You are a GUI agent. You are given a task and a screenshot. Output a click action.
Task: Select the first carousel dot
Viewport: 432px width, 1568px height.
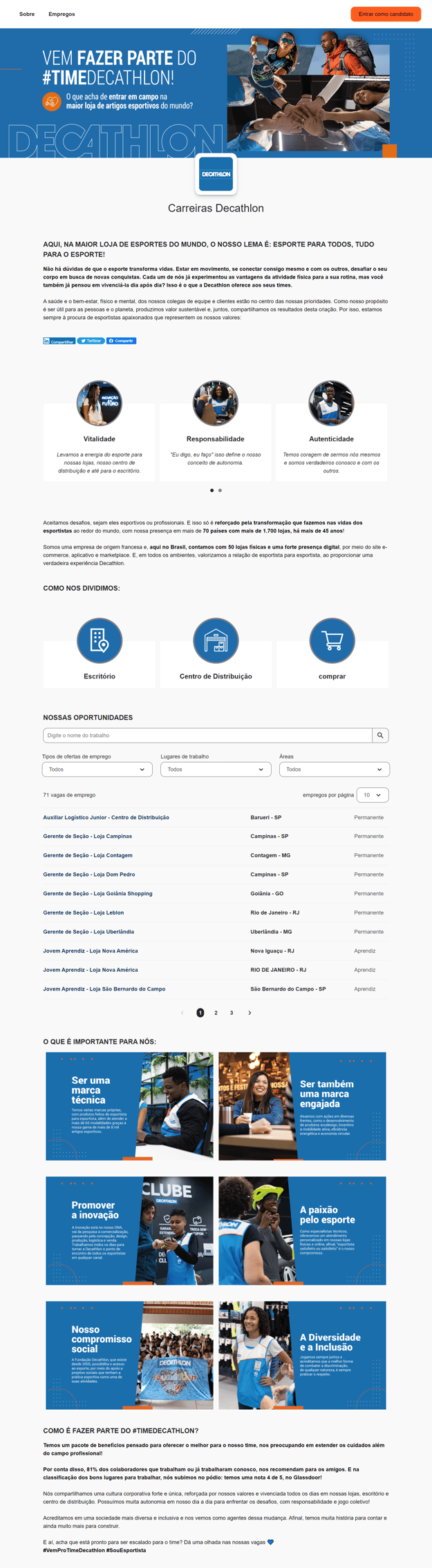point(212,490)
